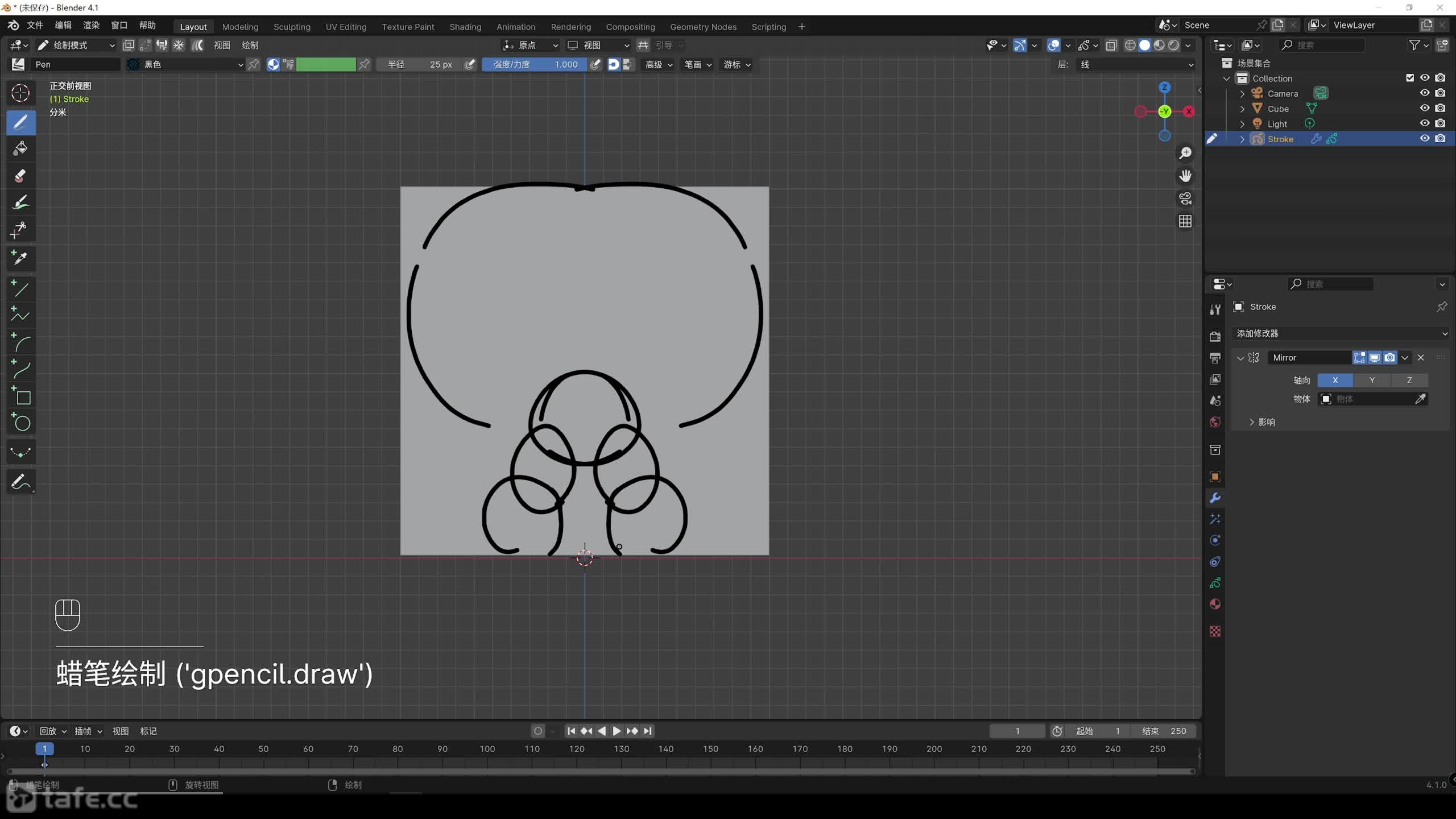This screenshot has width=1456, height=819.
Task: Switch to the Modeling workspace tab
Action: [240, 27]
